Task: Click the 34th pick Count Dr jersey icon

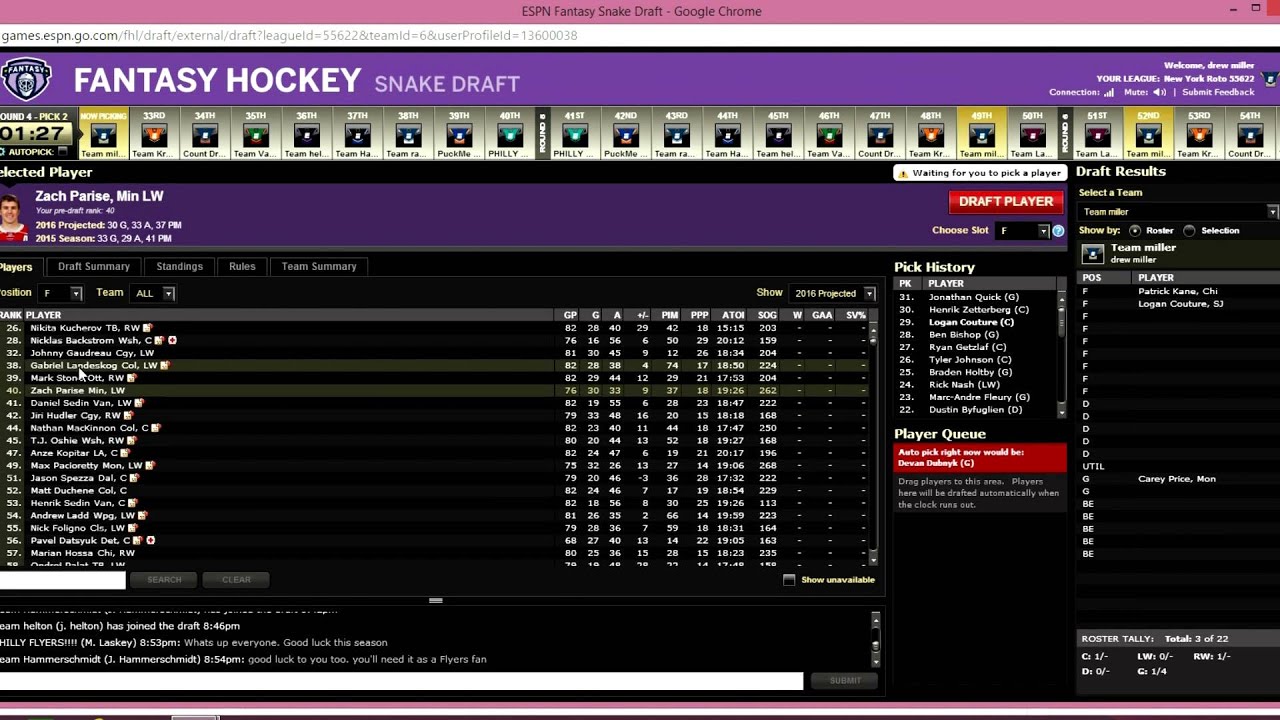Action: click(204, 135)
